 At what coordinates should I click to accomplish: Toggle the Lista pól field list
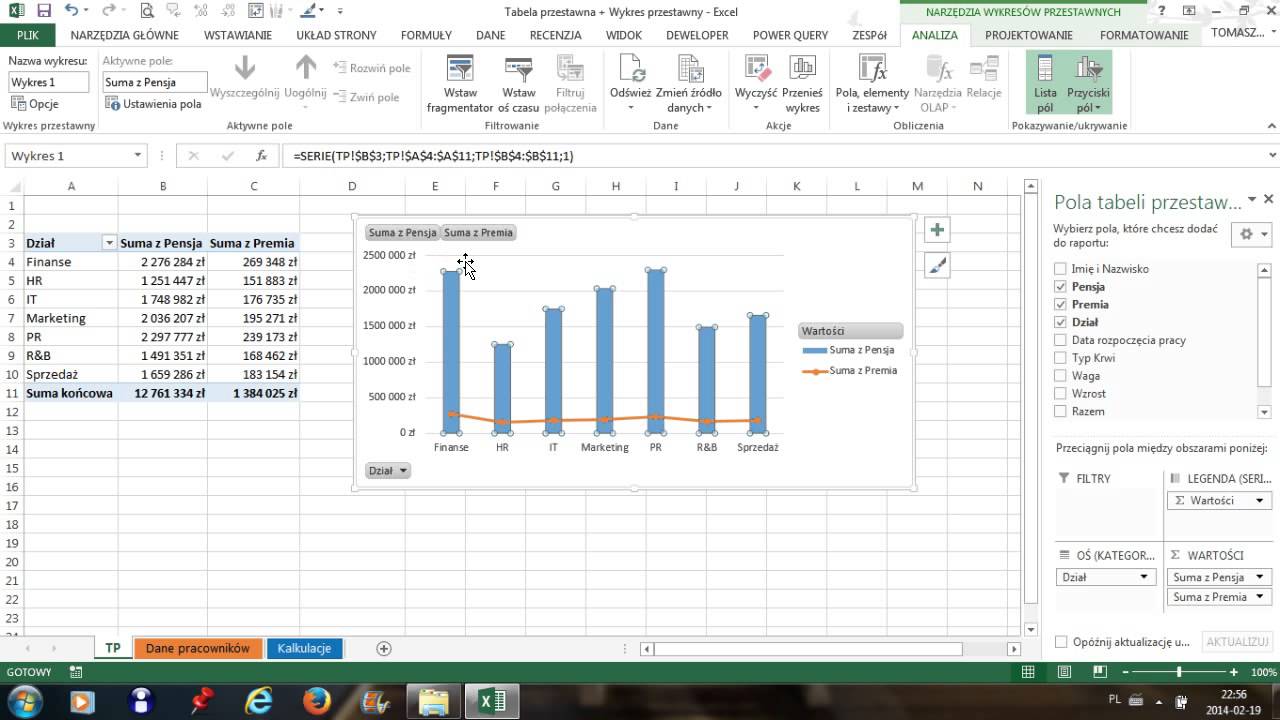[1044, 84]
